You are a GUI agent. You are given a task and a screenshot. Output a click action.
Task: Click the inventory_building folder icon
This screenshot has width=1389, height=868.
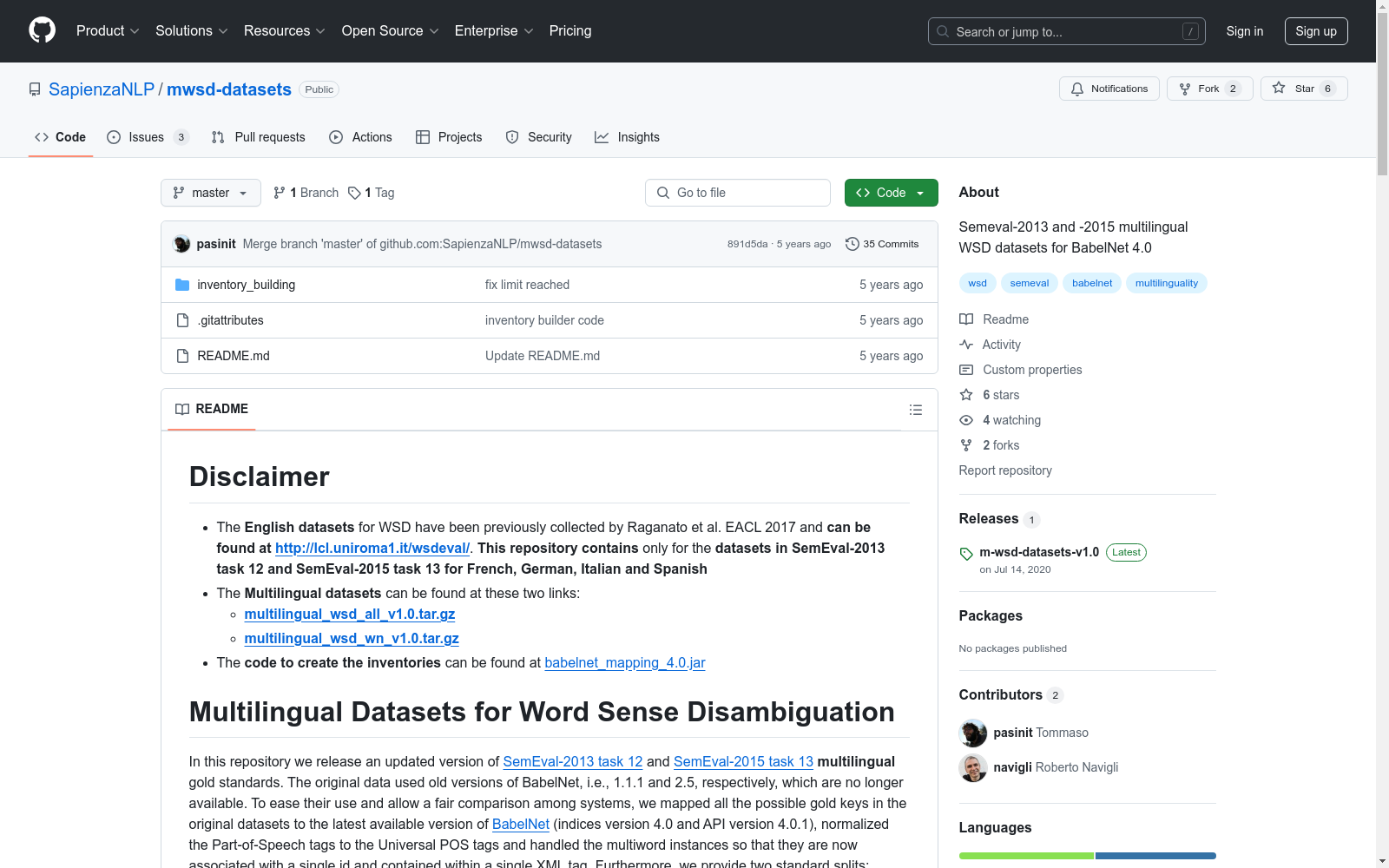pyautogui.click(x=182, y=285)
